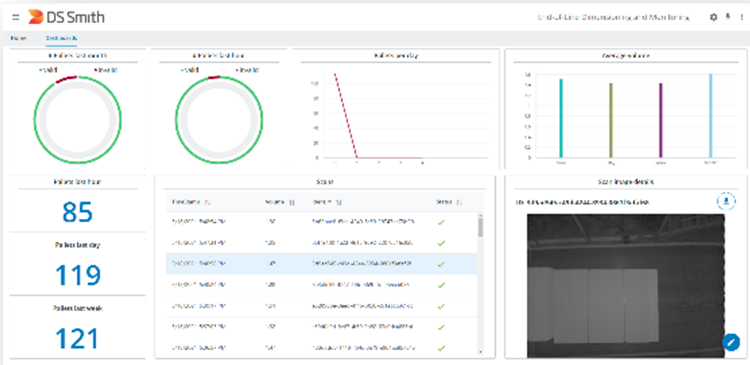Toggle the Invalid legend in pallets last hour donut

coord(247,70)
